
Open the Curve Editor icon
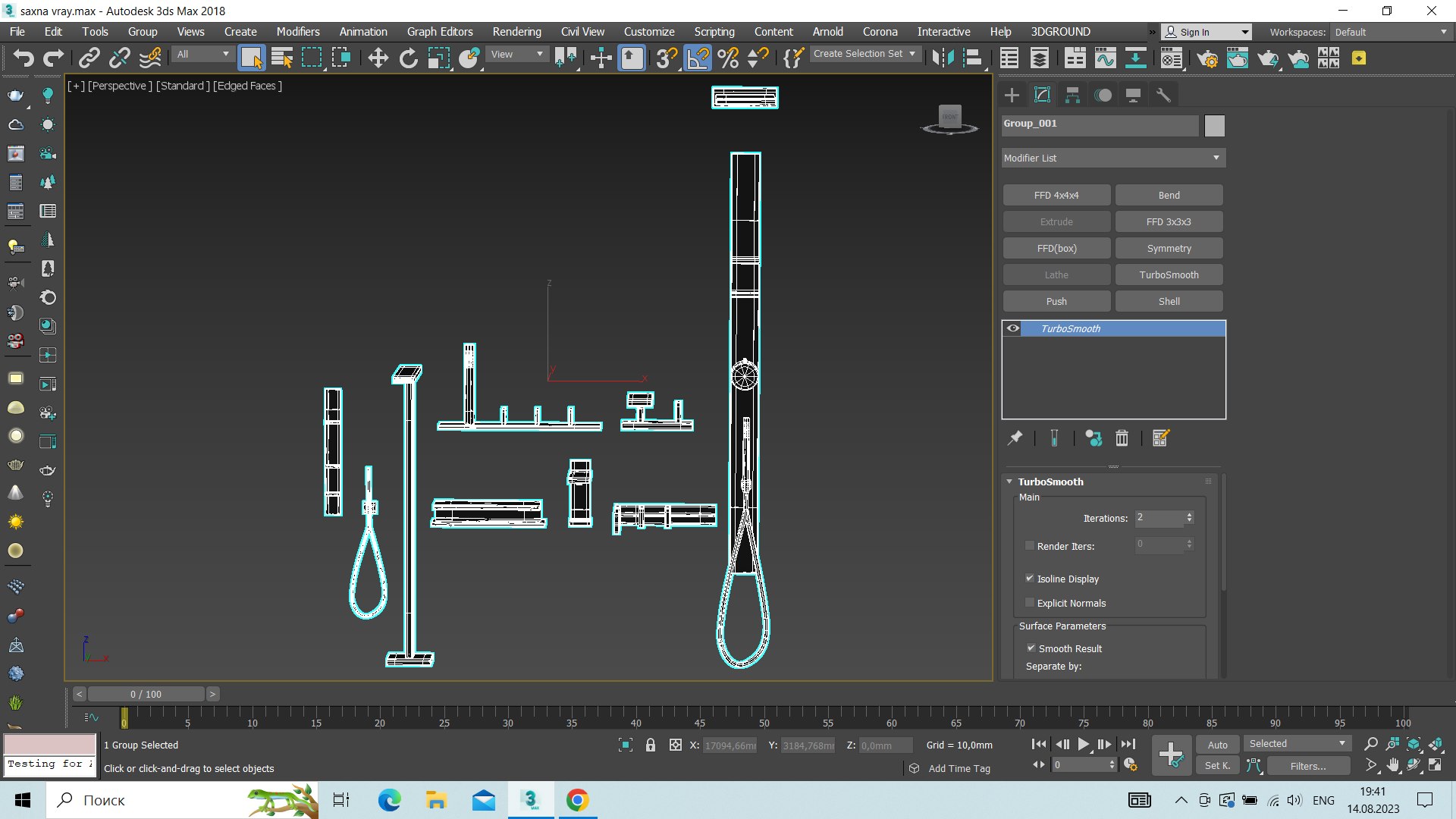pyautogui.click(x=1105, y=58)
